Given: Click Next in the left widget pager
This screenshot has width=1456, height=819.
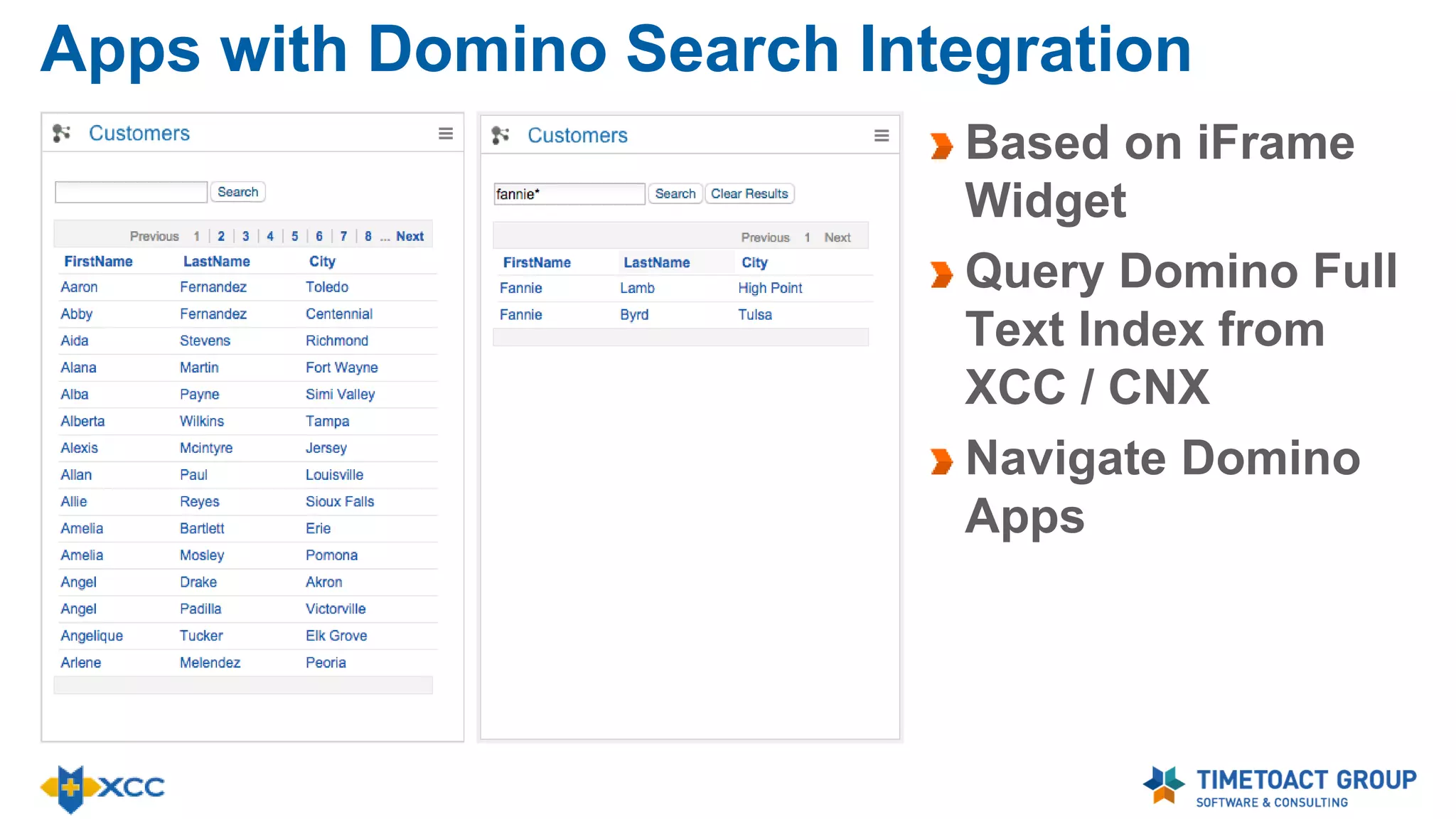Looking at the screenshot, I should tap(409, 237).
